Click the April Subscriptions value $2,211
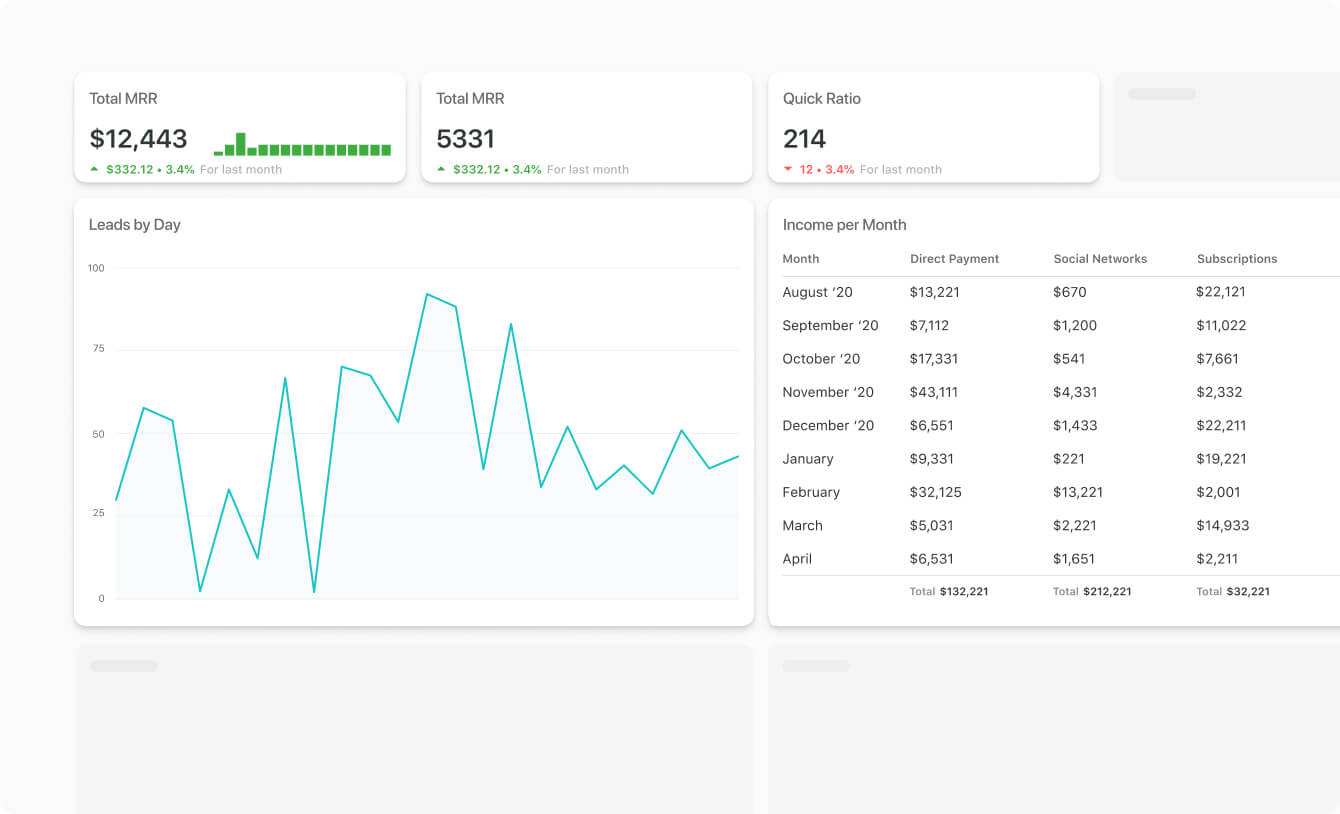 [x=1217, y=559]
